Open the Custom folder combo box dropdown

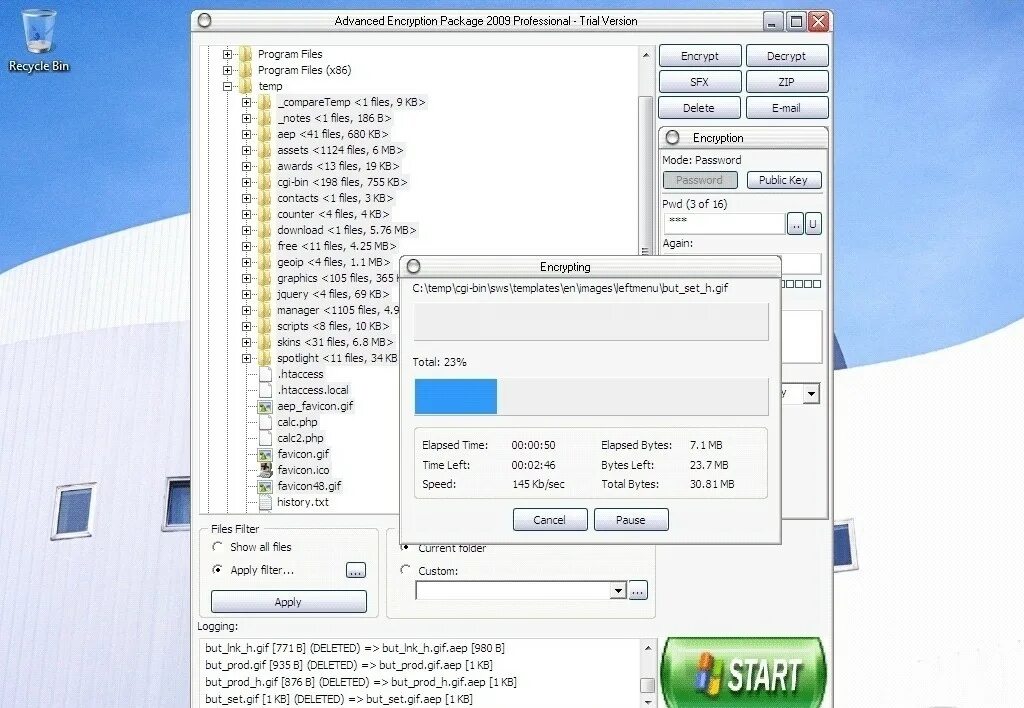[618, 590]
